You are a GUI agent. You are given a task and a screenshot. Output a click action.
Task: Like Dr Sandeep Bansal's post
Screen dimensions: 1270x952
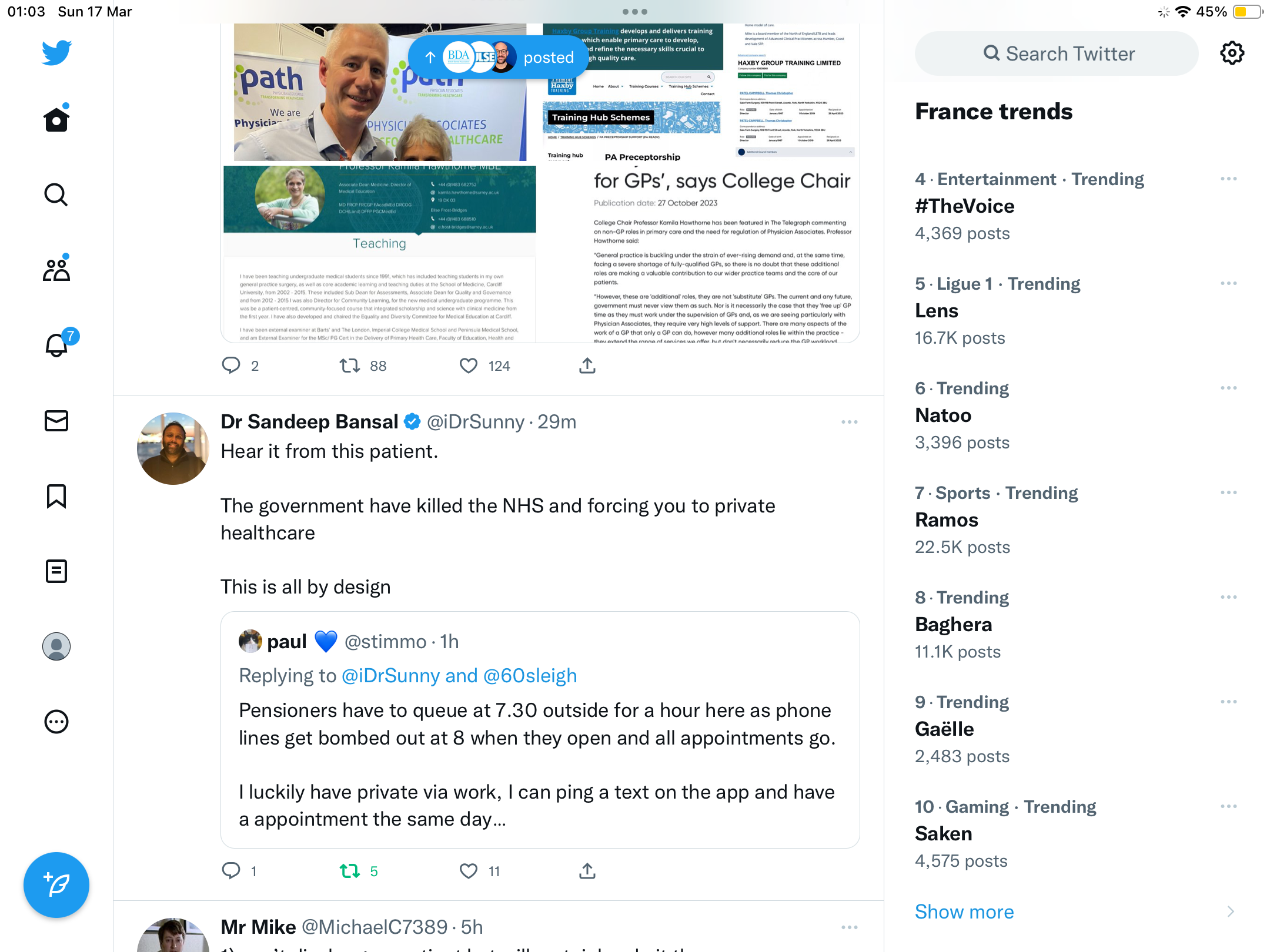click(x=469, y=871)
